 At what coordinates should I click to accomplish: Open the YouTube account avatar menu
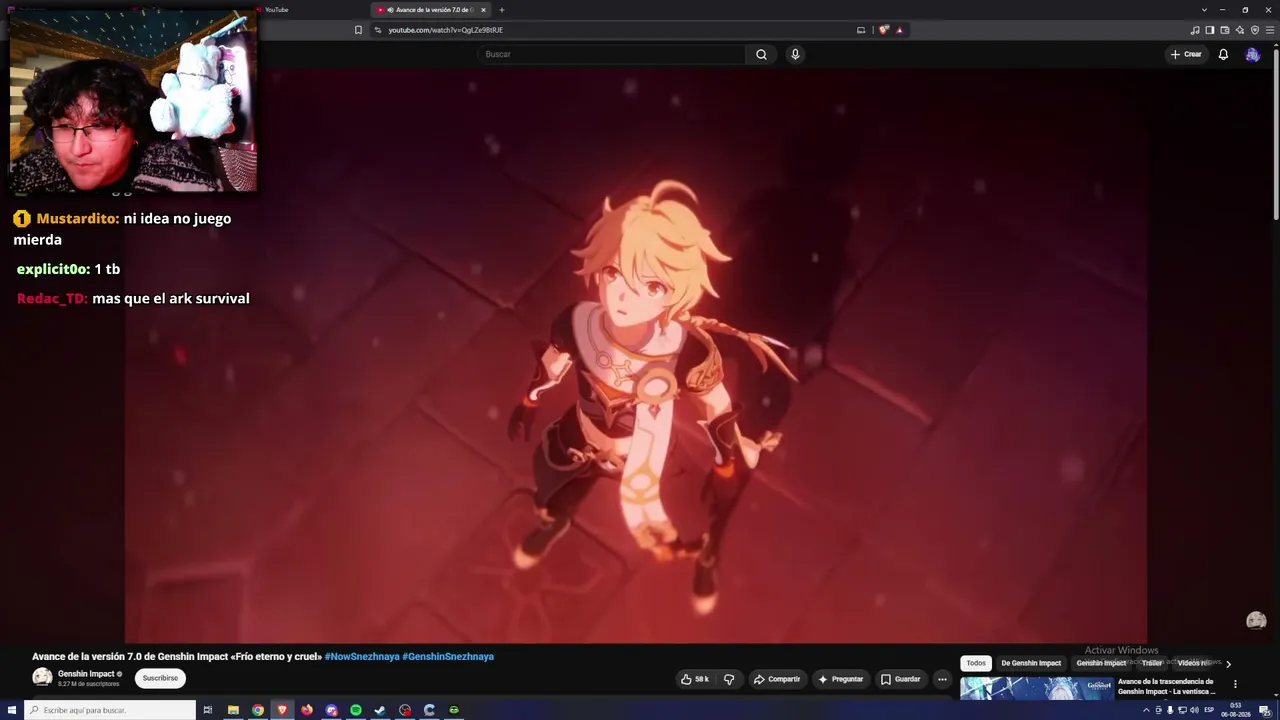coord(1252,54)
